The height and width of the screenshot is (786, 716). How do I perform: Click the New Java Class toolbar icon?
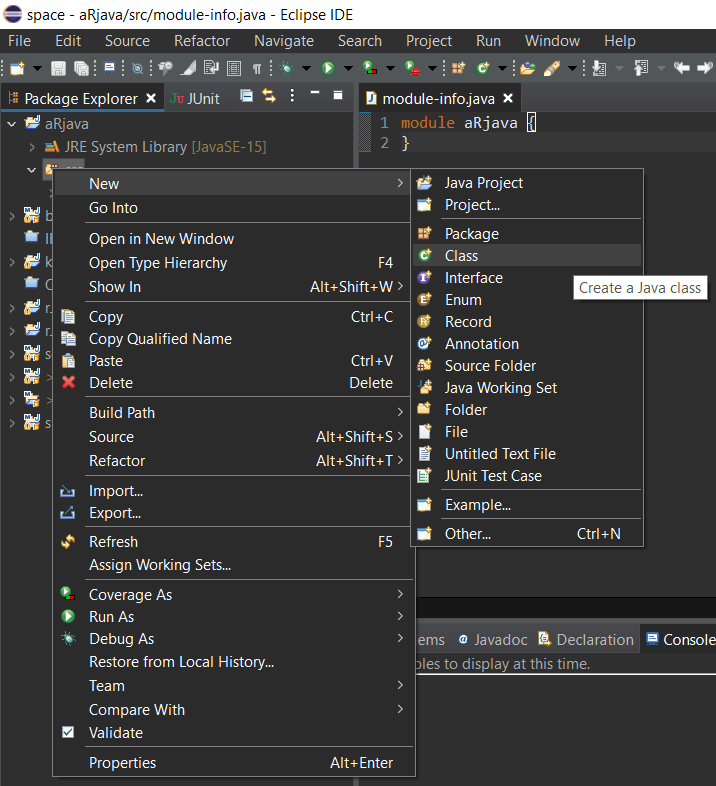pos(483,68)
